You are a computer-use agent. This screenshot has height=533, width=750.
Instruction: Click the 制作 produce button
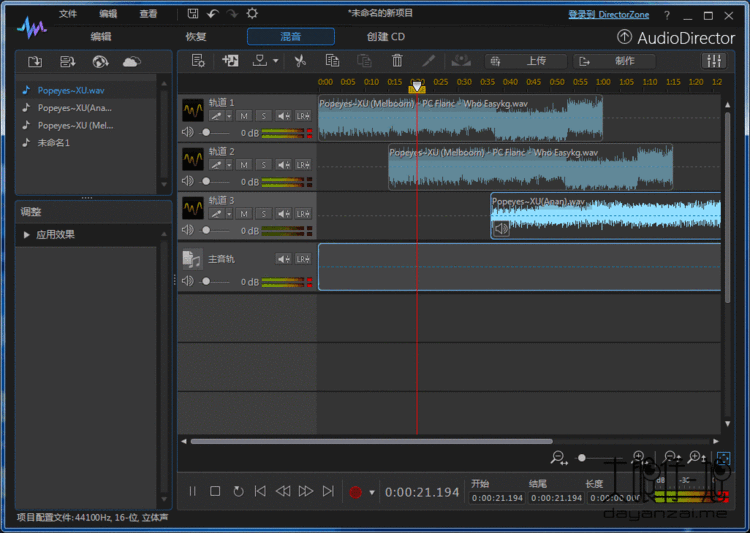coord(614,61)
